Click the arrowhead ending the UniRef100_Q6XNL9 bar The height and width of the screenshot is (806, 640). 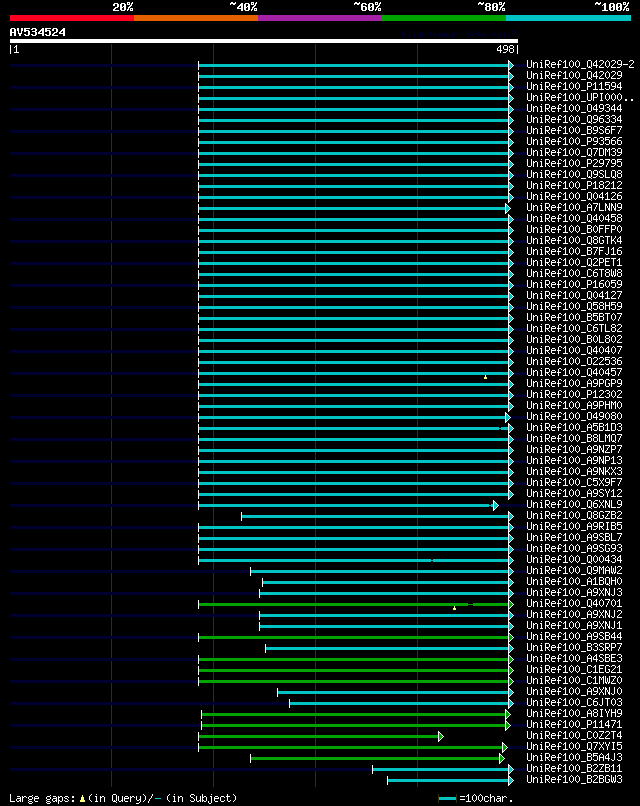coord(495,506)
